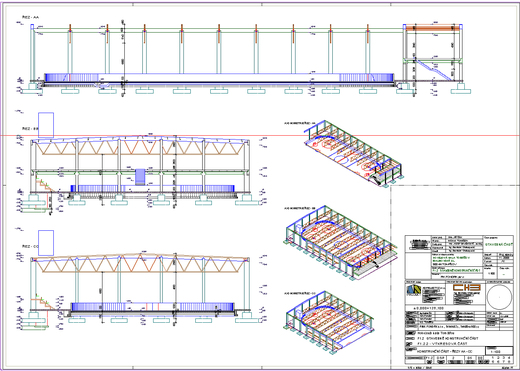
Task: Click the blue rectangle above ŘEZ - CC label
Action: pyautogui.click(x=46, y=243)
